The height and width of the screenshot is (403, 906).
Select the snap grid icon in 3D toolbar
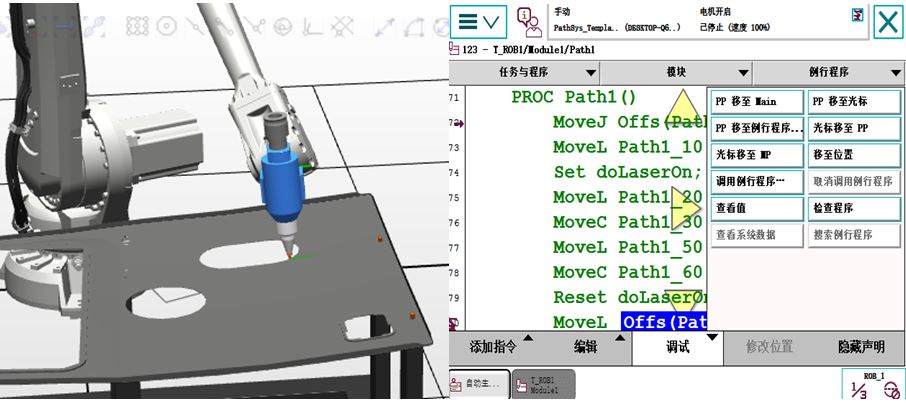(x=137, y=25)
